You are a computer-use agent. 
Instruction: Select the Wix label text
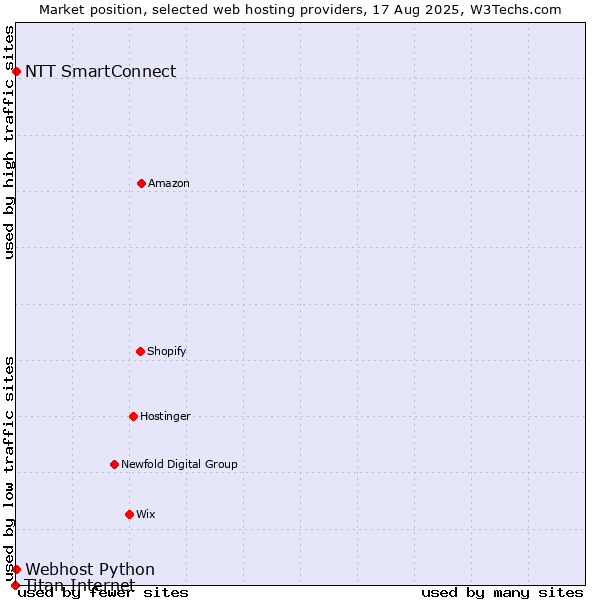(x=146, y=514)
